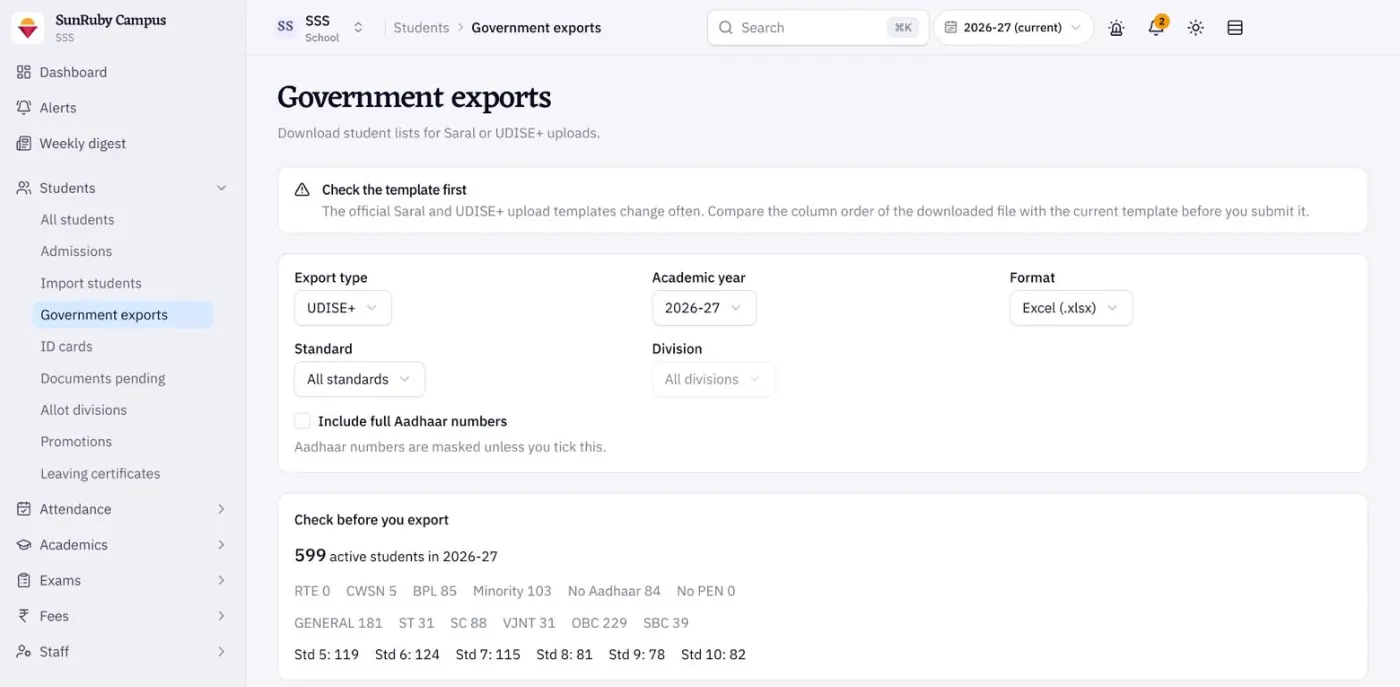Click into the Search input field
Screen dimensions: 1400x687
[818, 28]
